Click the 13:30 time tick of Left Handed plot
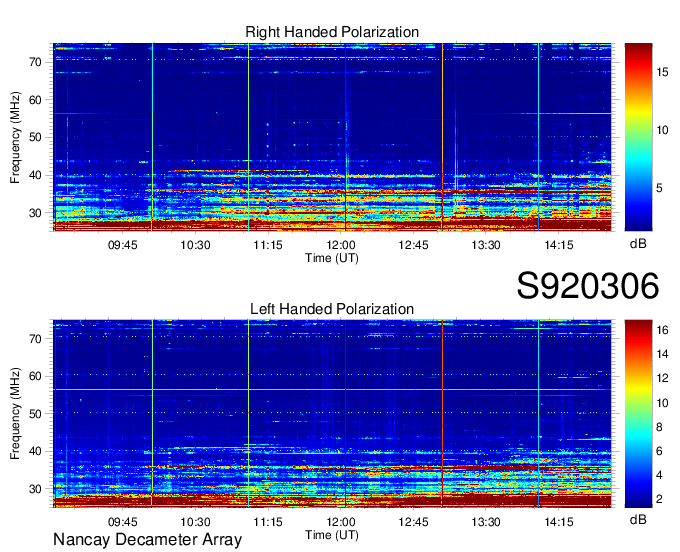 point(486,522)
